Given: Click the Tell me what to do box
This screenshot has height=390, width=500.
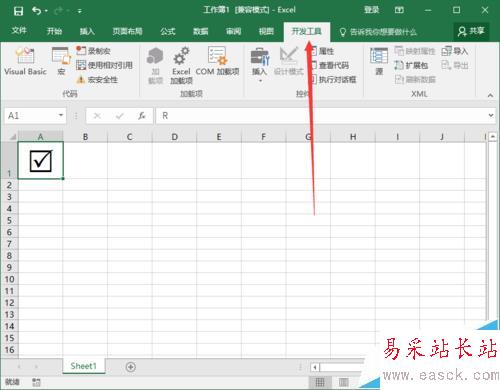Looking at the screenshot, I should 378,32.
